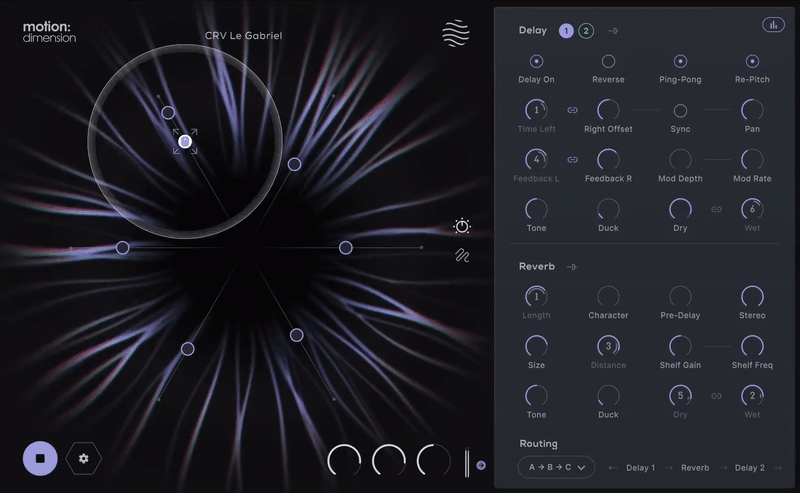Open settings via hexagon gear icon
This screenshot has height=493, width=800.
pos(84,458)
